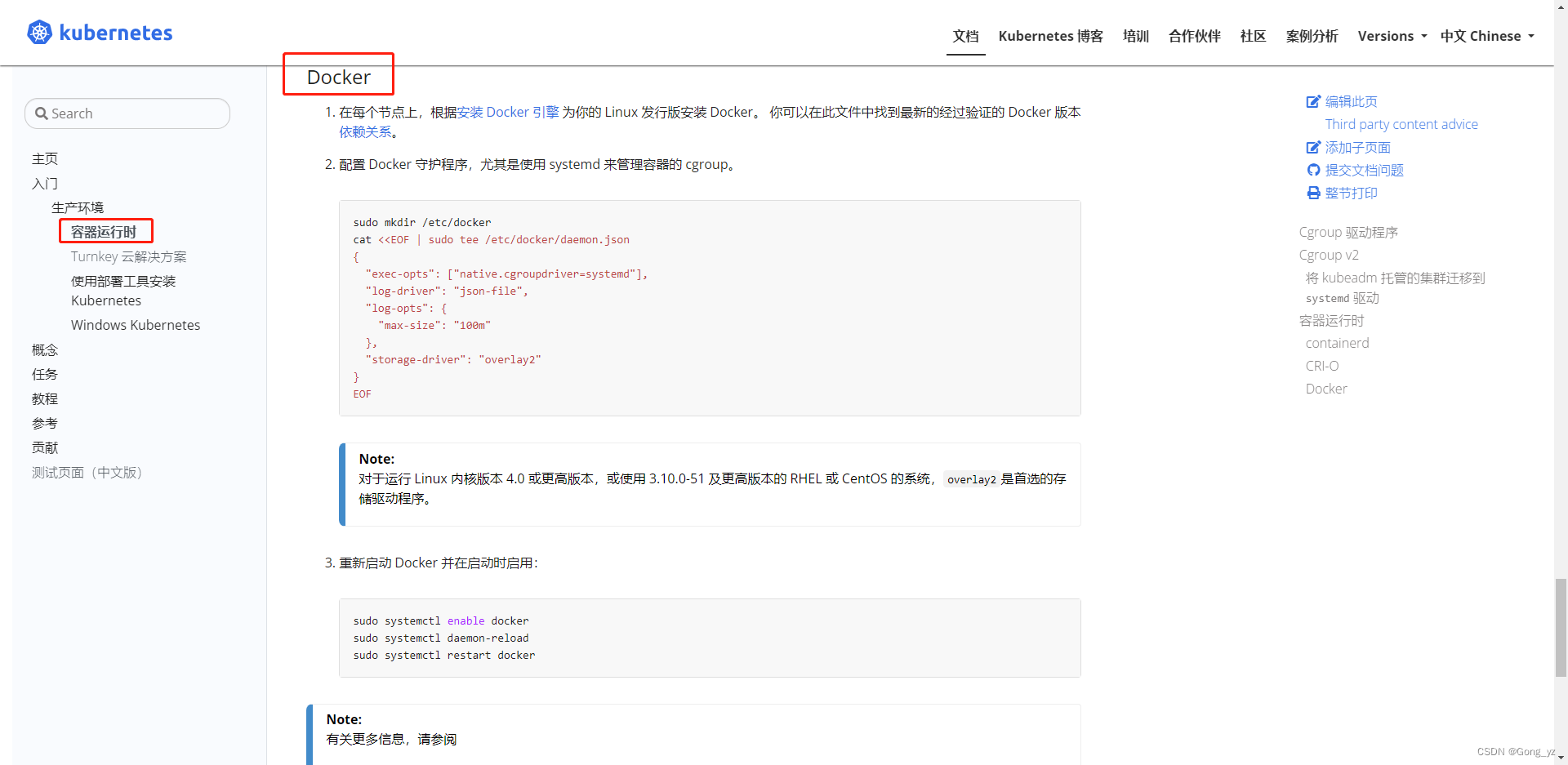The height and width of the screenshot is (765, 1568).
Task: Select 任务 in the sidebar
Action: click(x=45, y=374)
